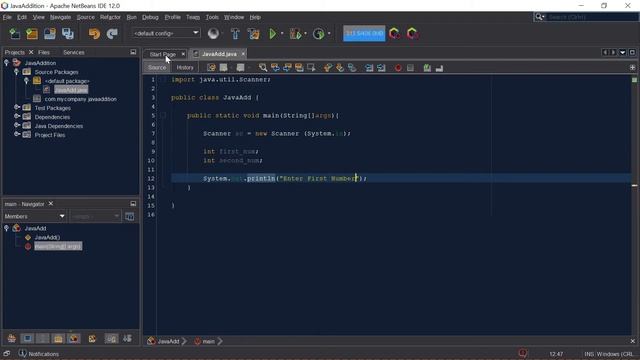Switch to the Start Page tab
The image size is (640, 360).
[x=162, y=54]
